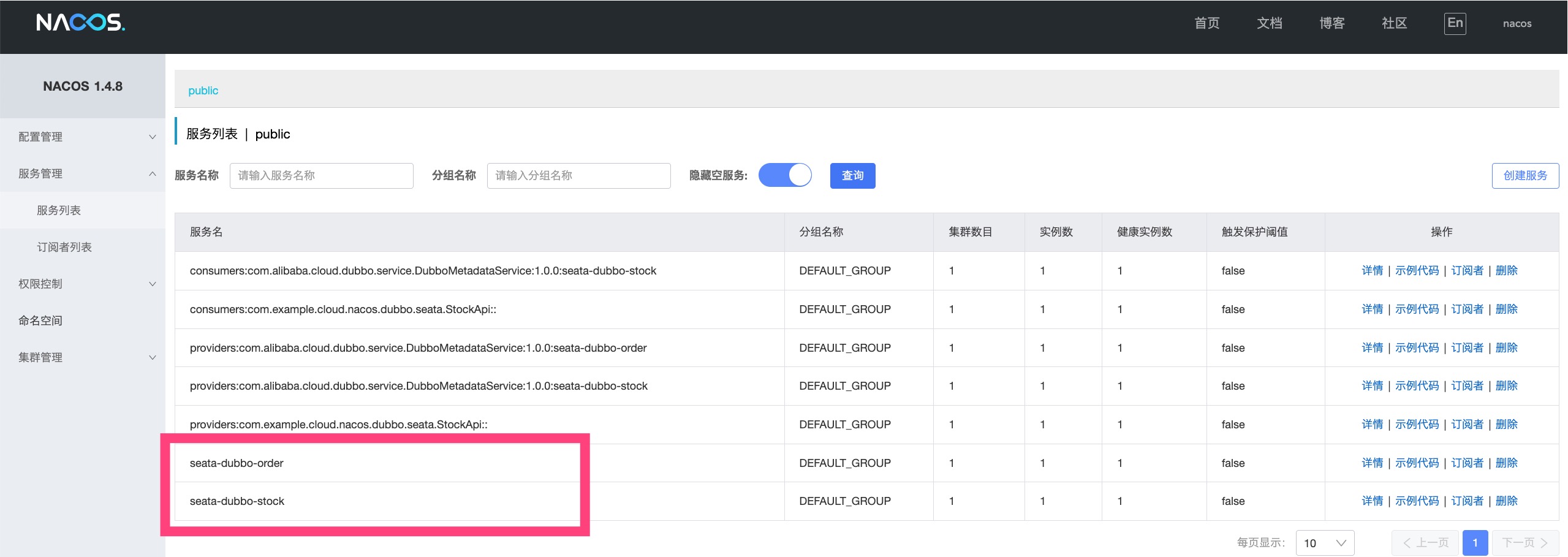Open the 文档 menu item
This screenshot has width=1568, height=557.
point(1269,23)
